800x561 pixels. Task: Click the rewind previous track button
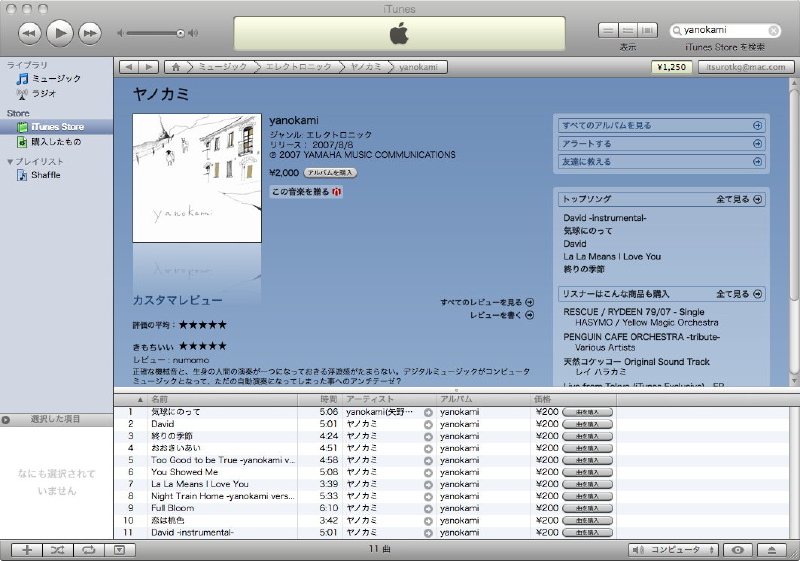point(30,34)
